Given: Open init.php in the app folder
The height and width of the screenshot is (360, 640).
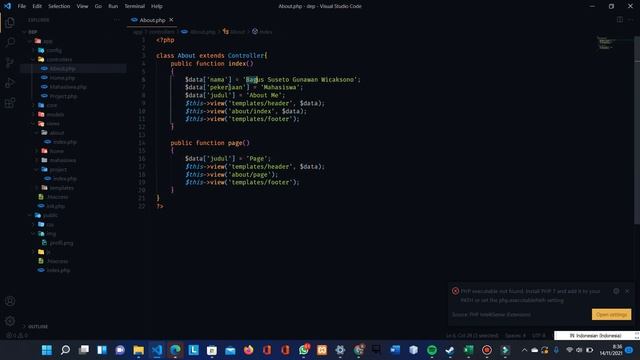Looking at the screenshot, I should tap(56, 206).
